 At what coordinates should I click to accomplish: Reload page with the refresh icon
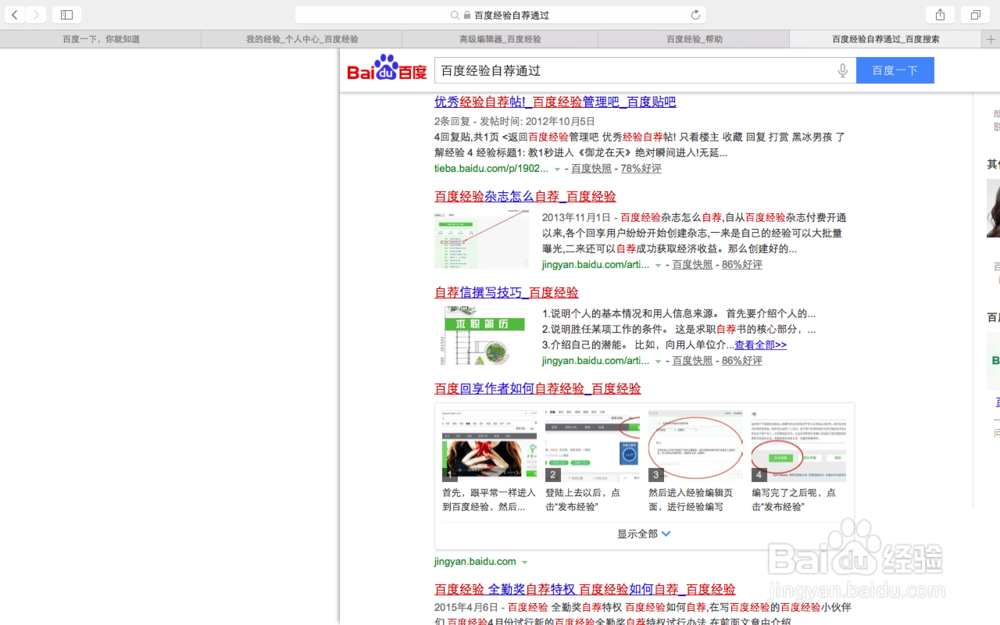click(x=695, y=15)
